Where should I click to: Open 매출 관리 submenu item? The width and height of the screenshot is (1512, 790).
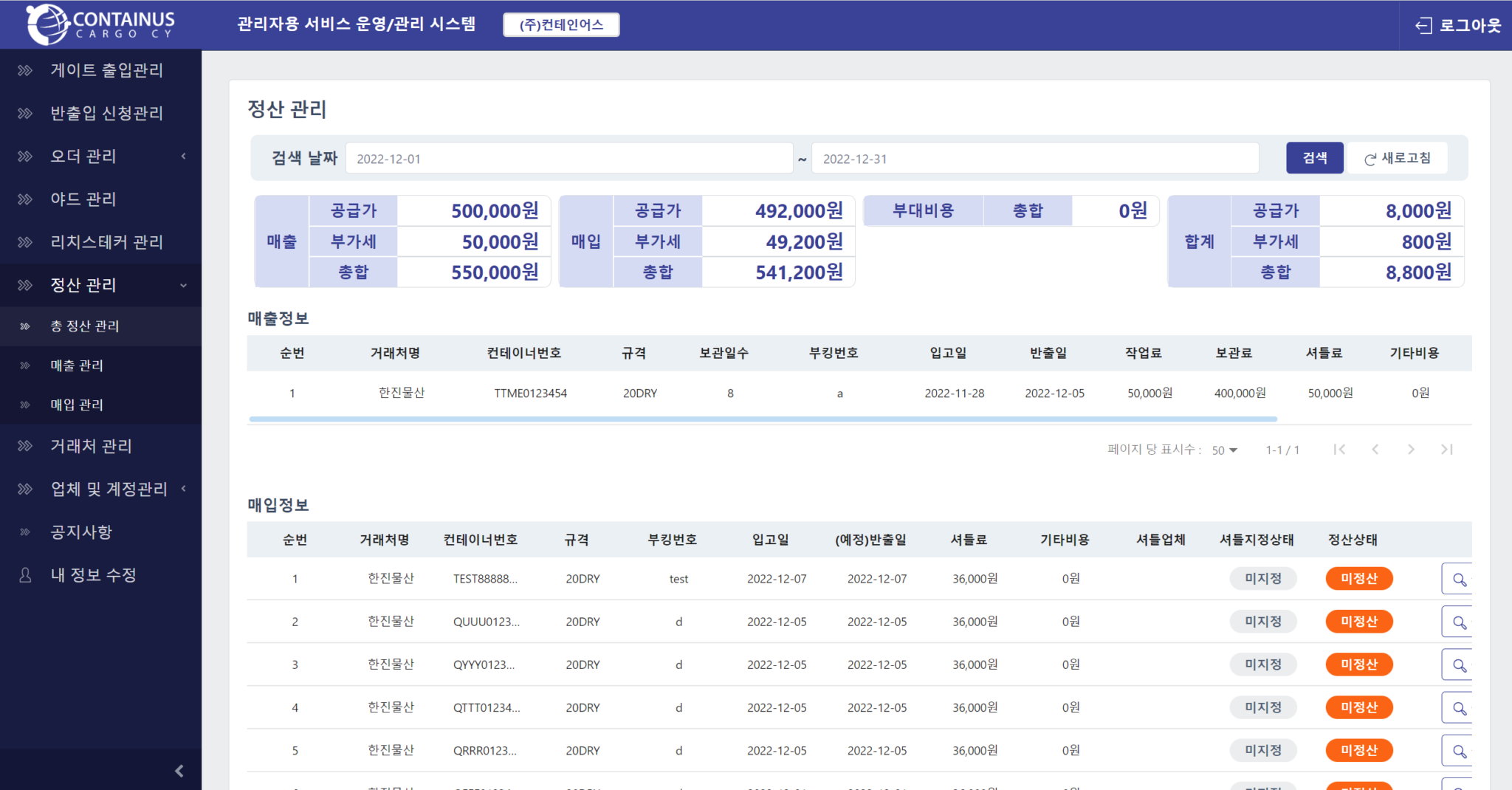[x=77, y=365]
